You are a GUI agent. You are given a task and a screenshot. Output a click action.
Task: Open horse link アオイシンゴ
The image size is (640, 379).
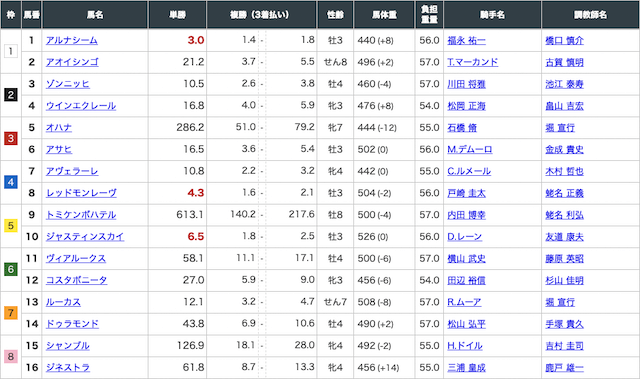coord(72,62)
